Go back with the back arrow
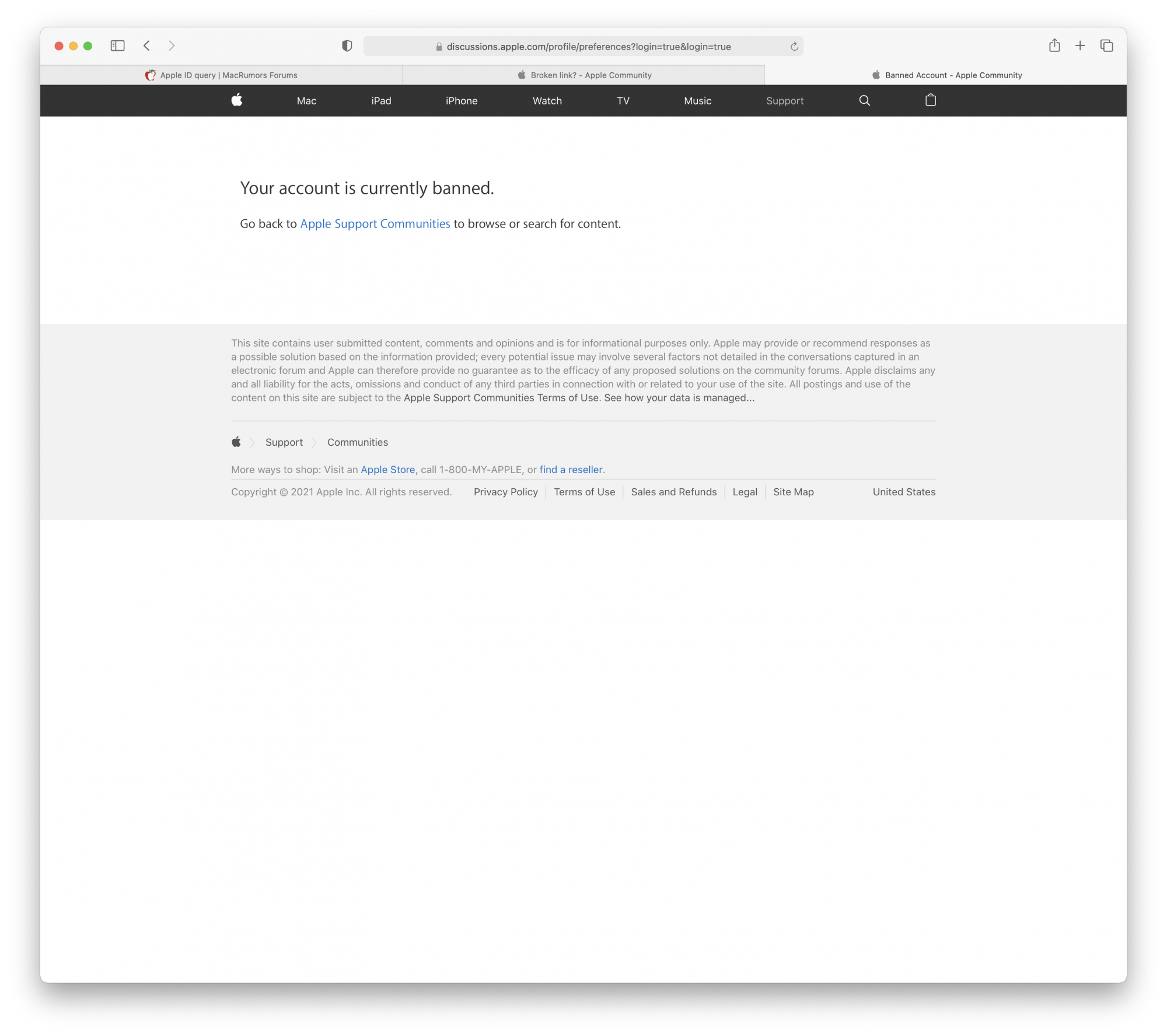This screenshot has height=1036, width=1167. click(x=147, y=45)
